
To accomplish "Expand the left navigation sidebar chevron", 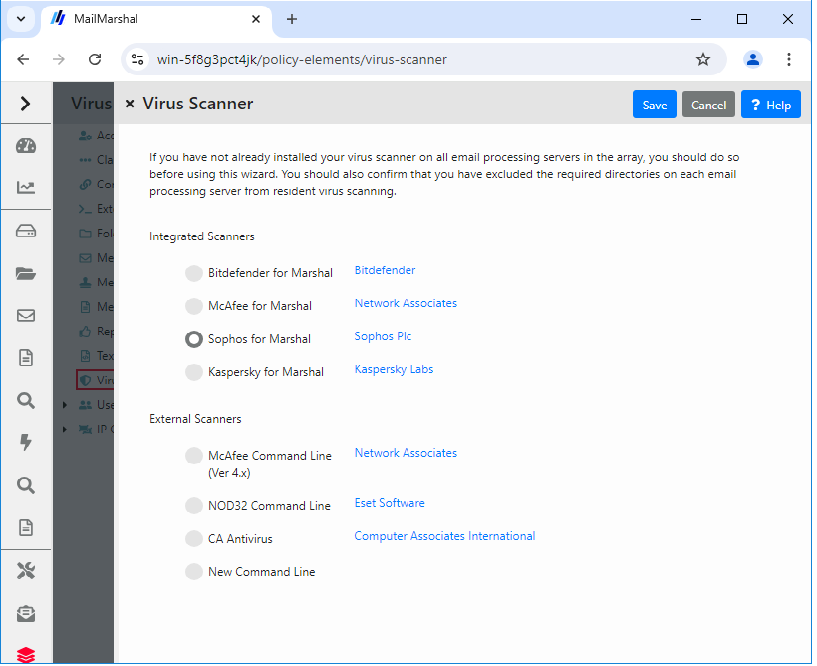I will [26, 104].
